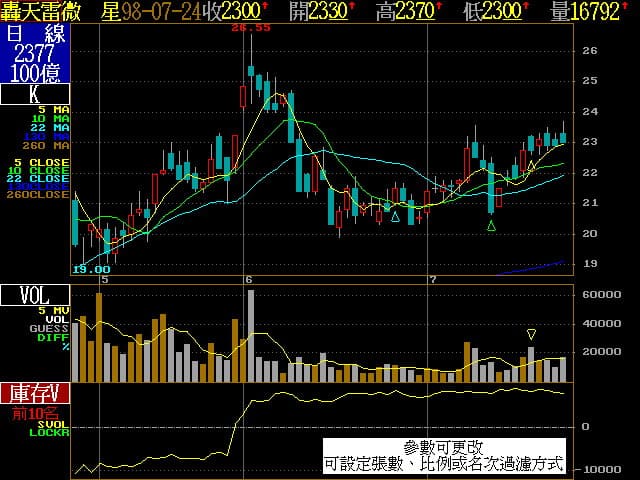
Task: Toggle the 22 MA legend line
Action: 53,127
